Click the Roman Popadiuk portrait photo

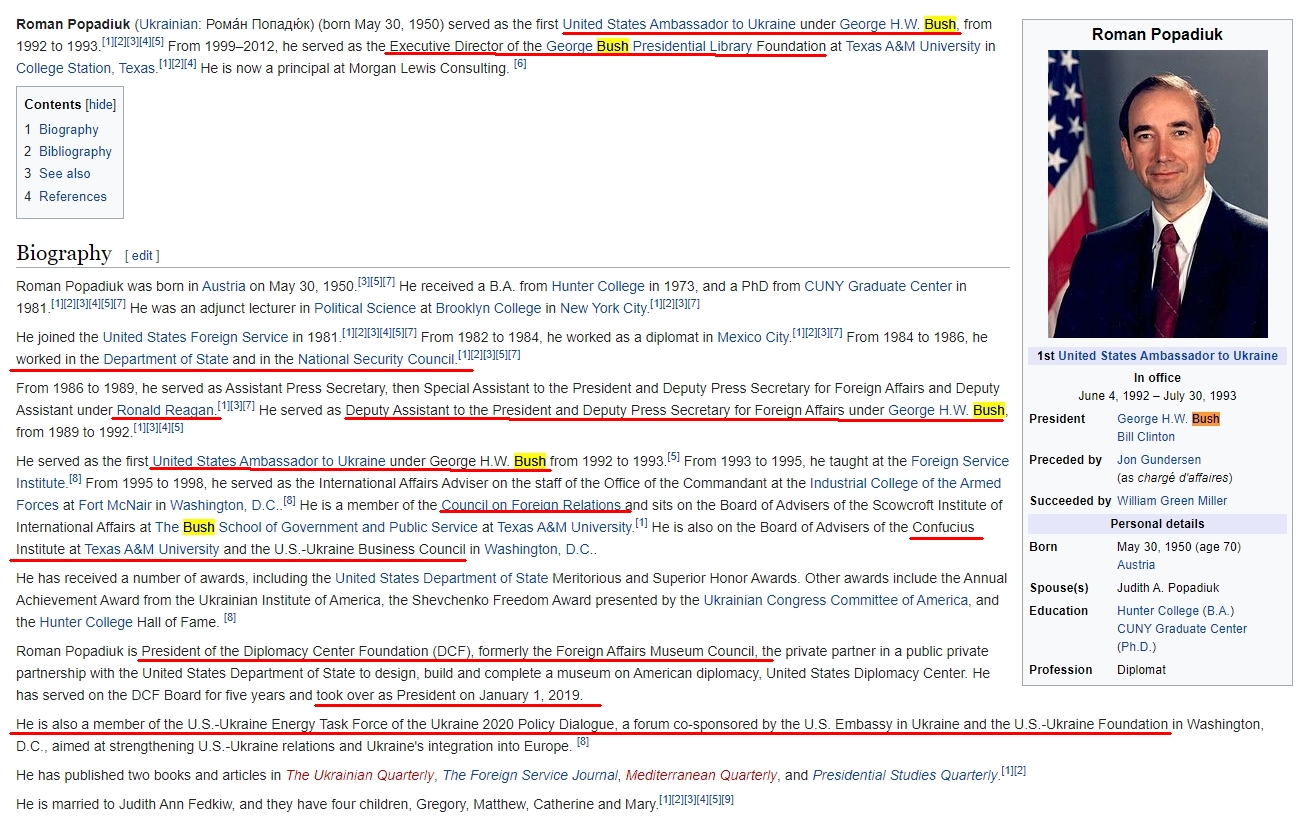pyautogui.click(x=1157, y=194)
